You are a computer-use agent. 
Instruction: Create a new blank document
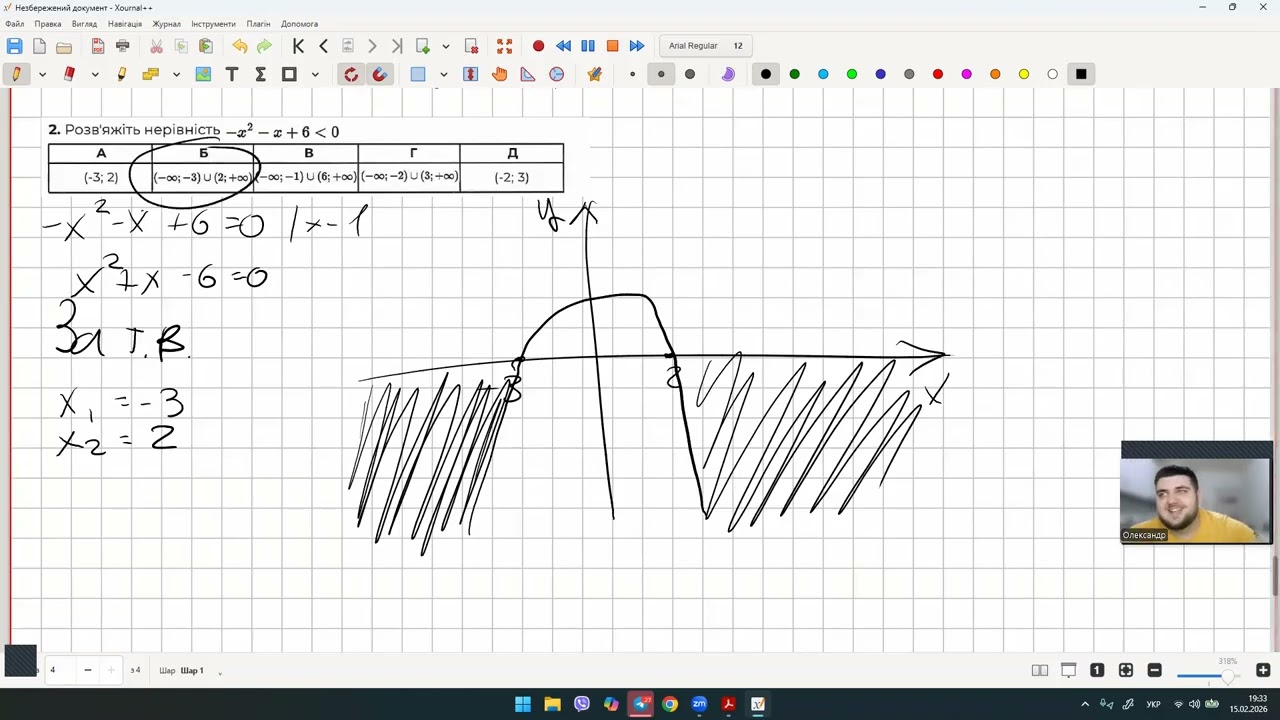[39, 46]
